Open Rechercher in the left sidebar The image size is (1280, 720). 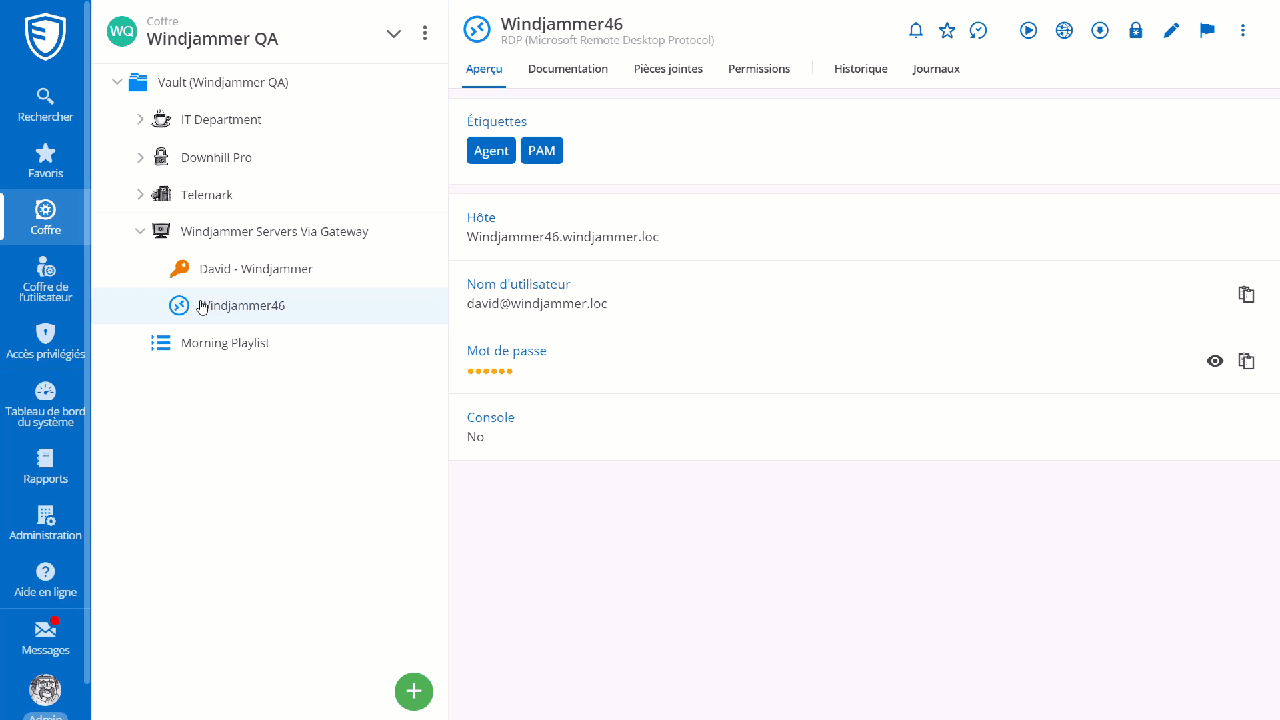pyautogui.click(x=45, y=104)
